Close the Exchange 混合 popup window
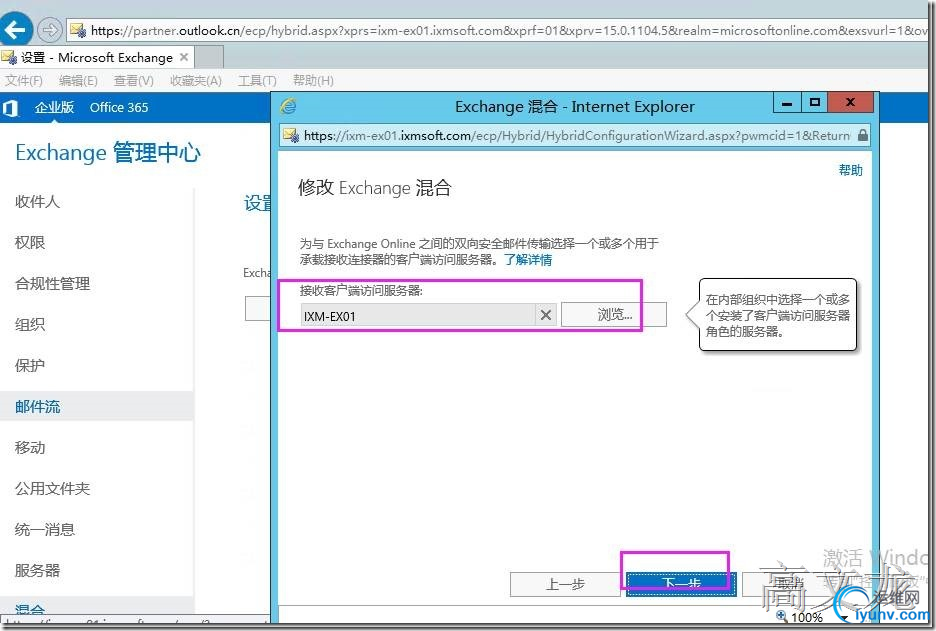Viewport: 936px width, 631px height. (851, 103)
